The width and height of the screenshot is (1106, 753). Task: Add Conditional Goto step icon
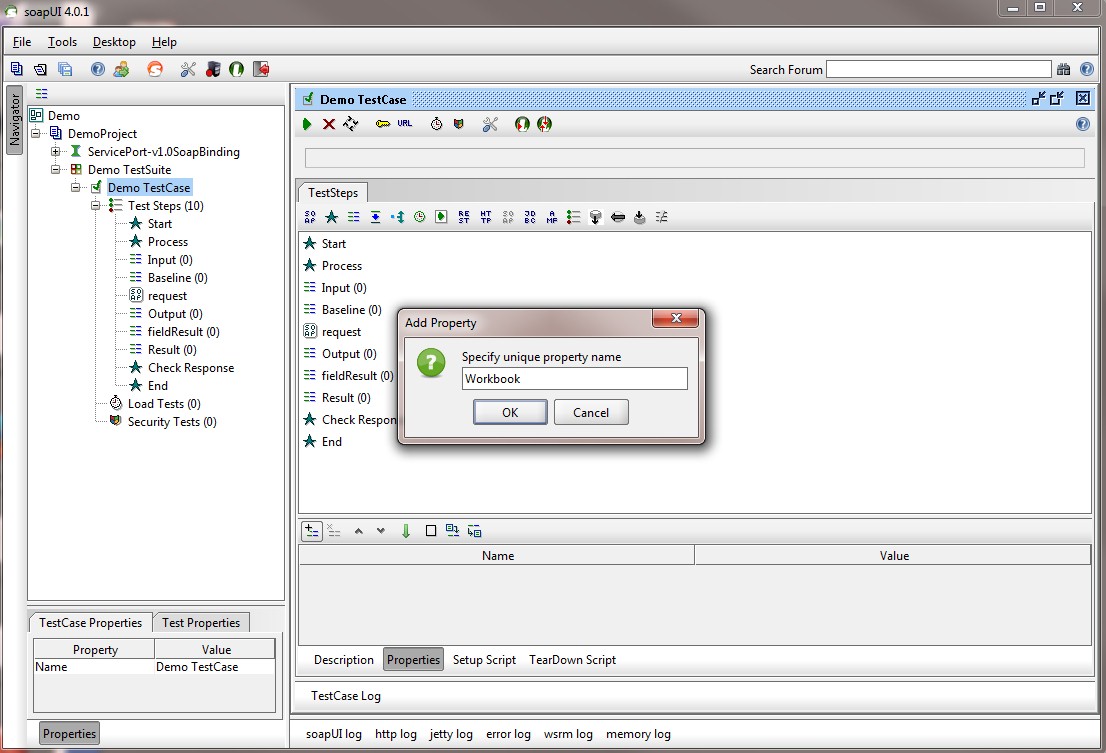(398, 217)
